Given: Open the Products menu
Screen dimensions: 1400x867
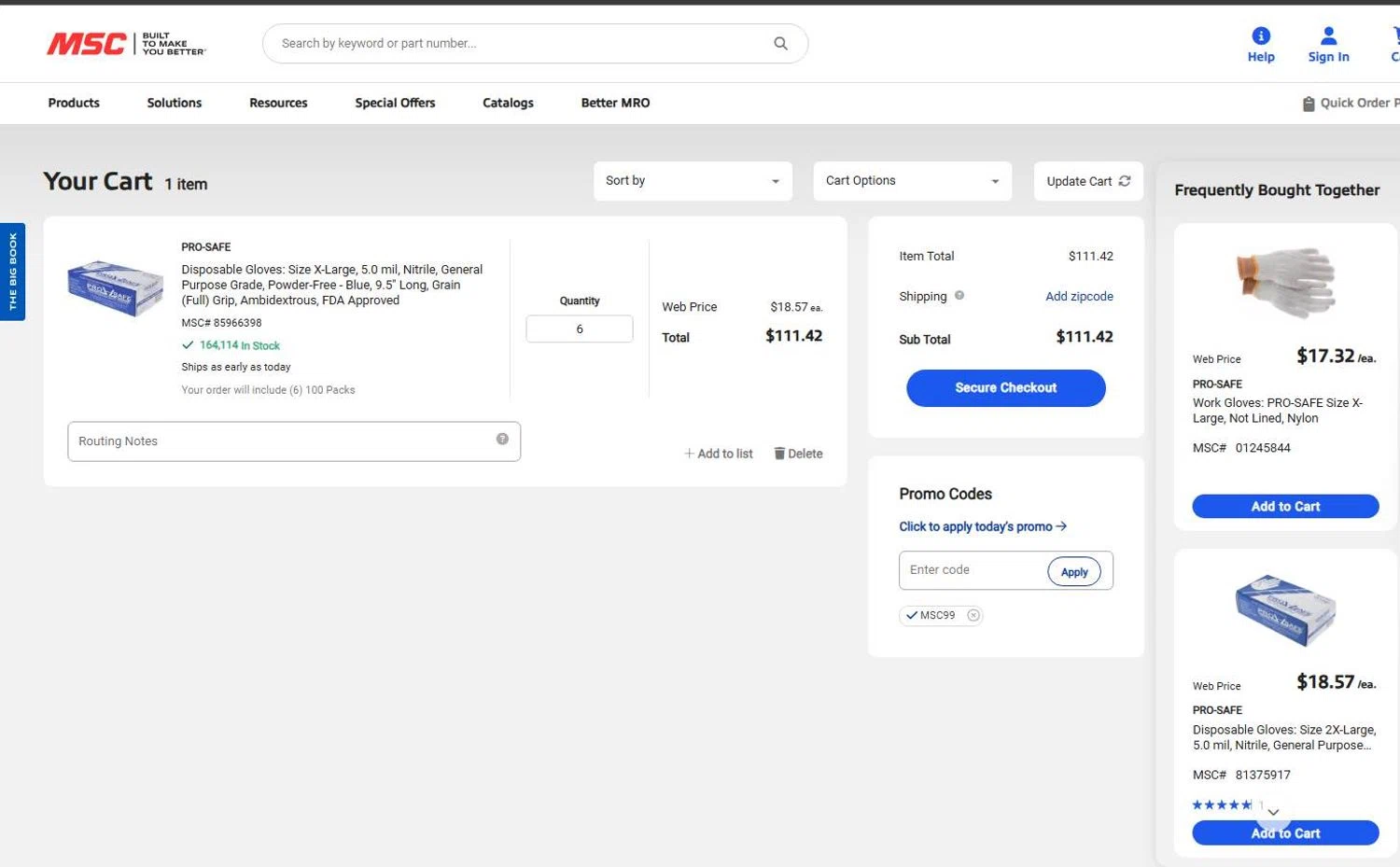Looking at the screenshot, I should (74, 103).
